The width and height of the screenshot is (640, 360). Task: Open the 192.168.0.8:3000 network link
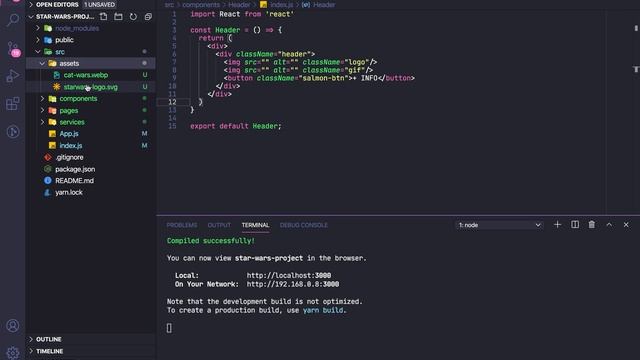click(x=293, y=284)
